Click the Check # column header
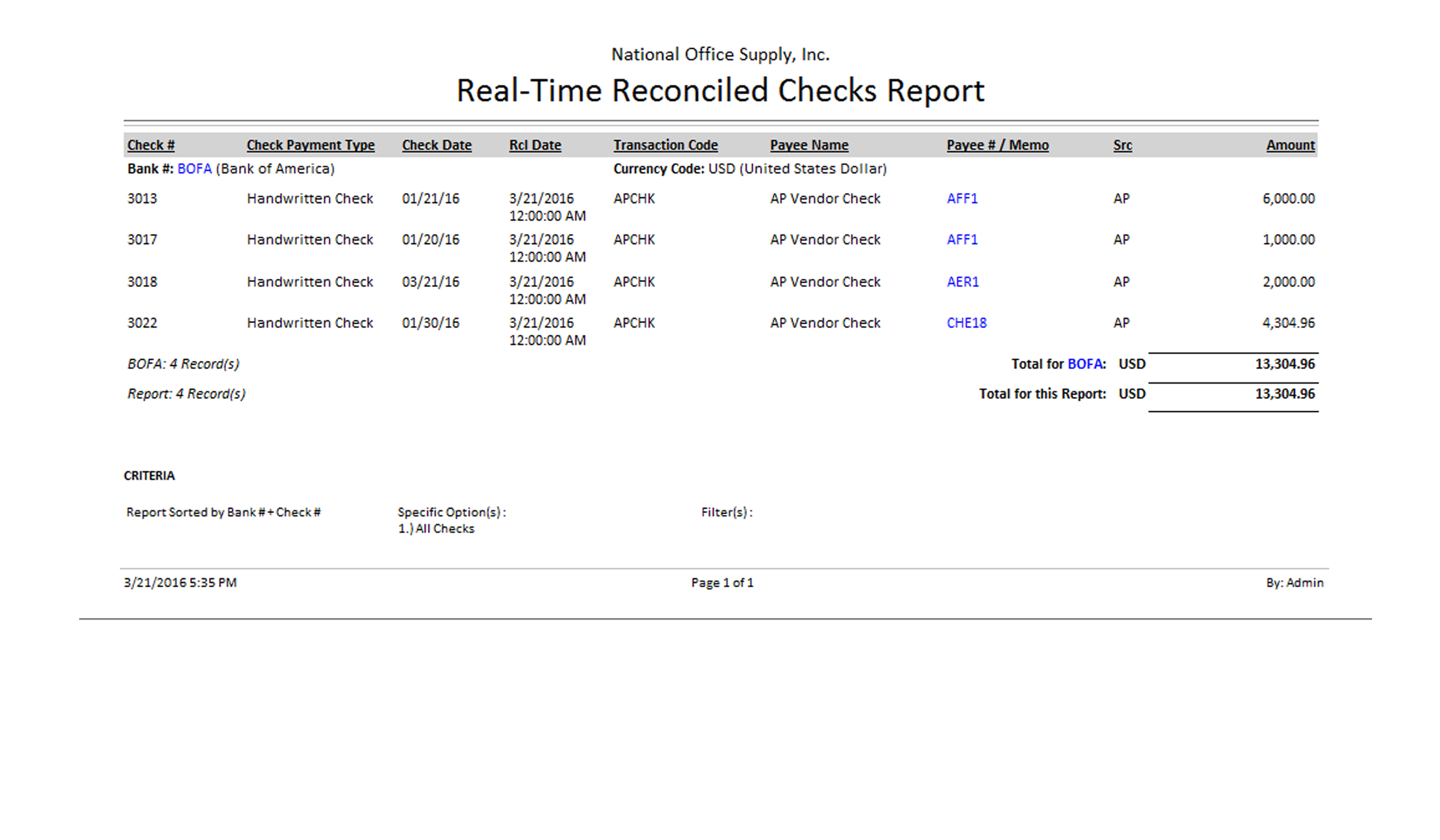The height and width of the screenshot is (840, 1440). 151,145
